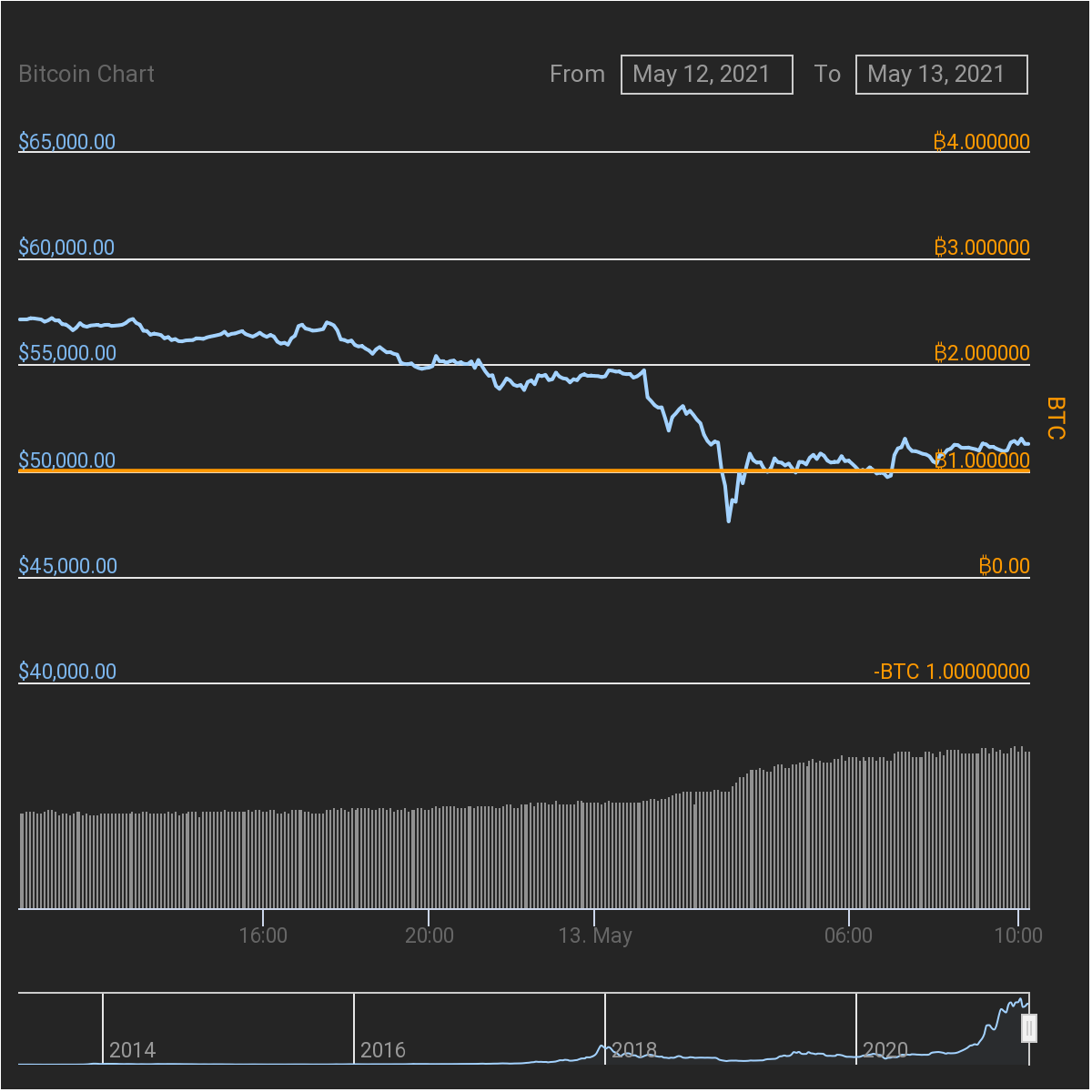This screenshot has width=1092, height=1092.
Task: Click the 13. May date axis label
Action: tap(595, 935)
